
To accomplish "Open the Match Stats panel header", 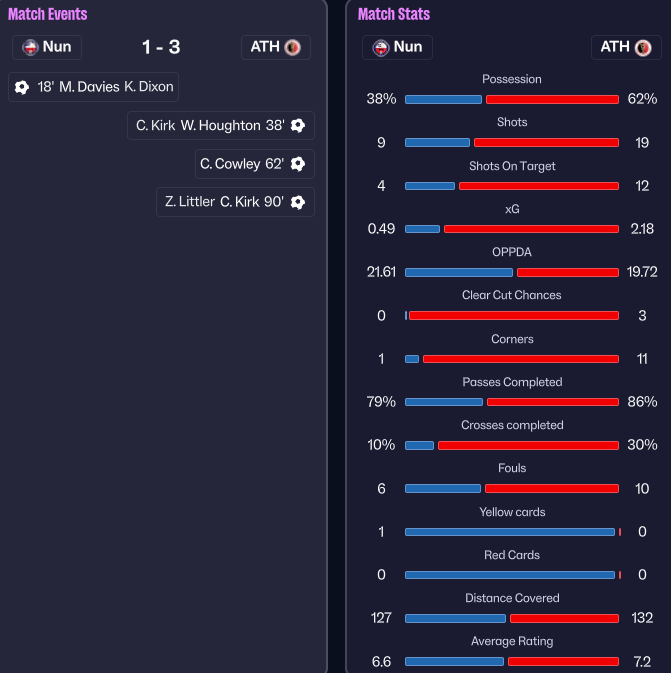I will click(393, 14).
